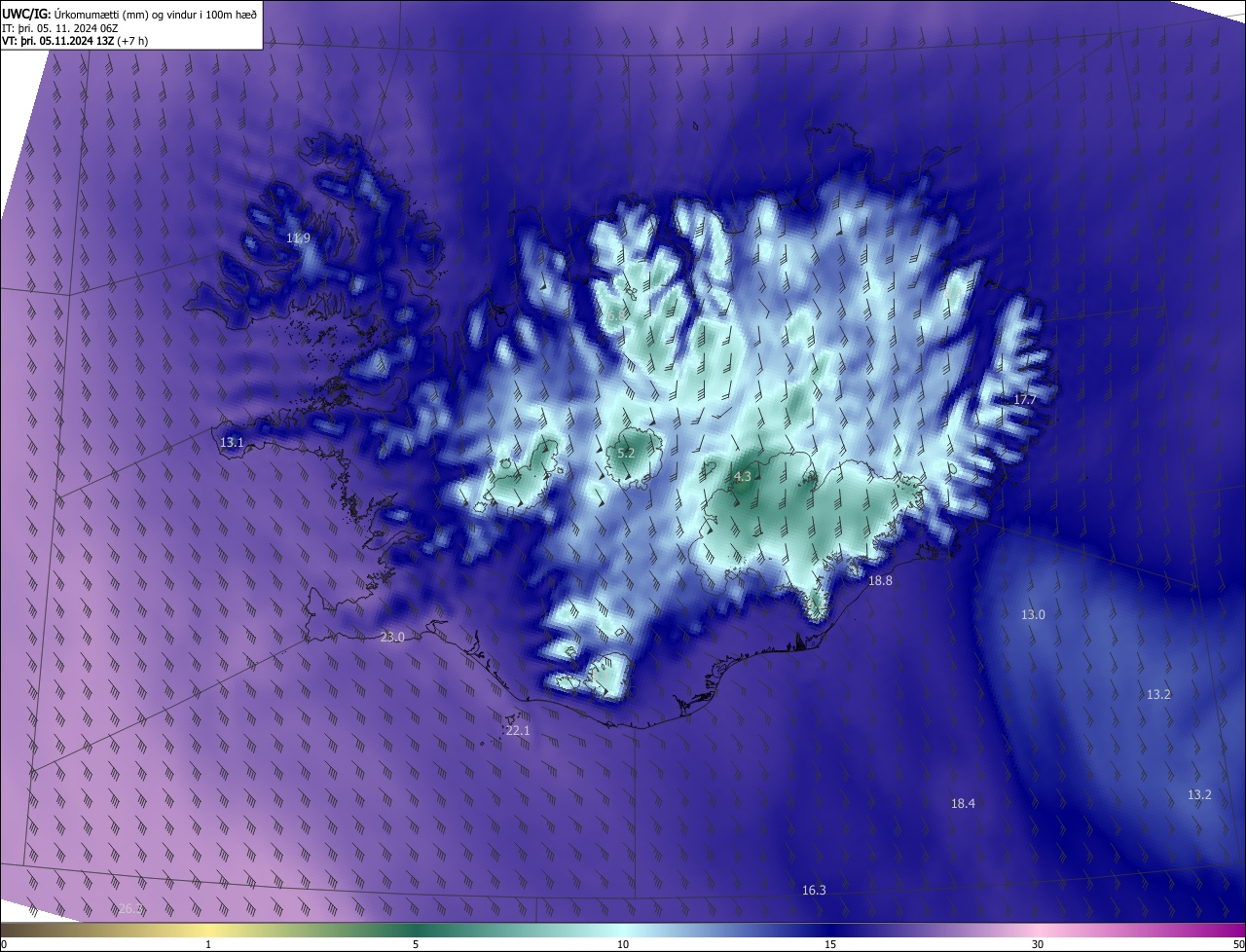Click the 5 tick label on the color scale

[x=416, y=944]
